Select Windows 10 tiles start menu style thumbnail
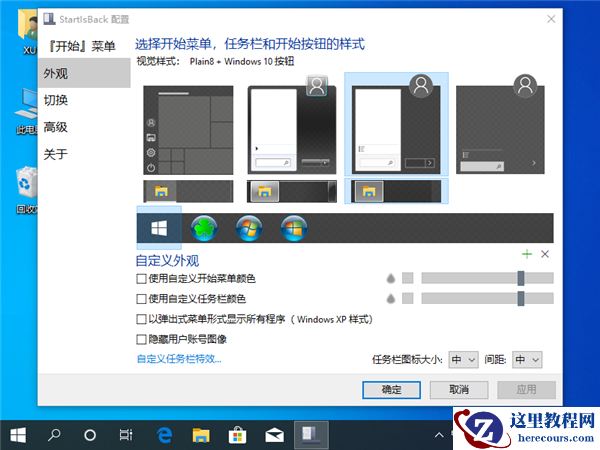Viewport: 600px width, 450px height. [x=188, y=130]
